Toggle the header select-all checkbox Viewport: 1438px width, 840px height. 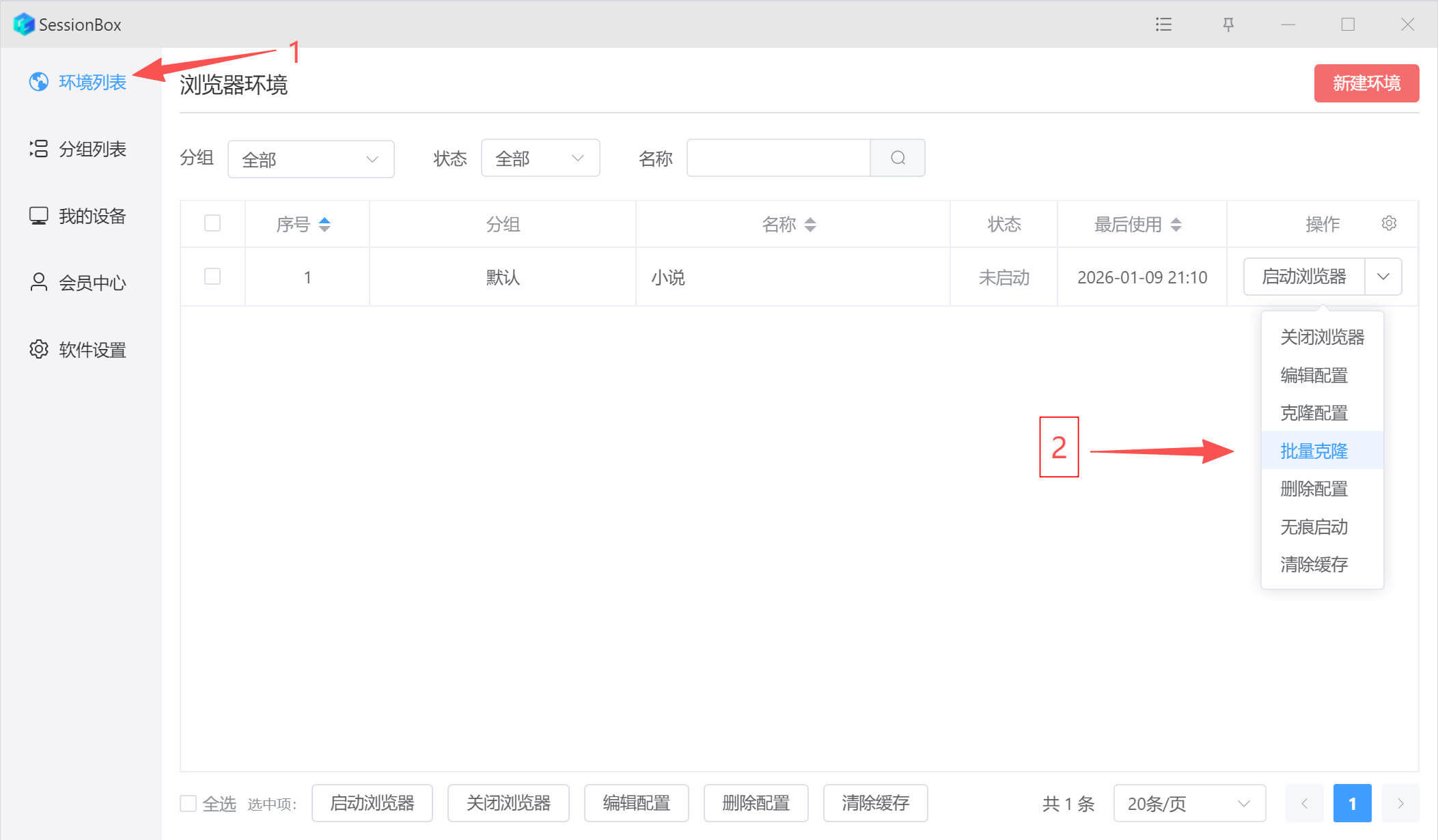coord(212,223)
